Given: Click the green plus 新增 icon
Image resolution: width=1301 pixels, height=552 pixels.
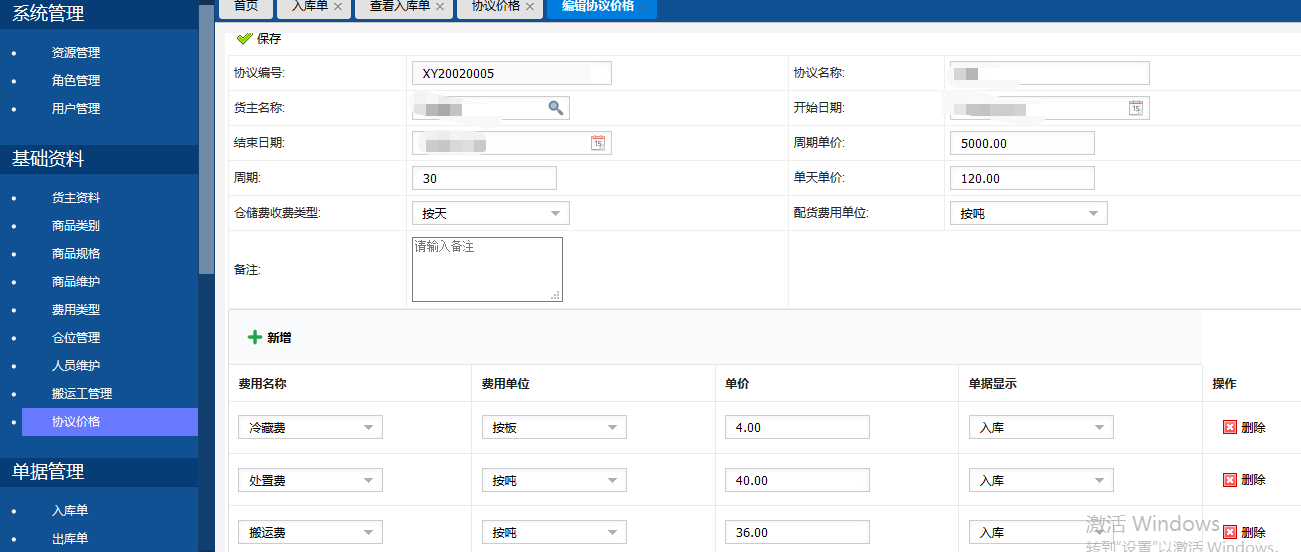Looking at the screenshot, I should point(254,338).
